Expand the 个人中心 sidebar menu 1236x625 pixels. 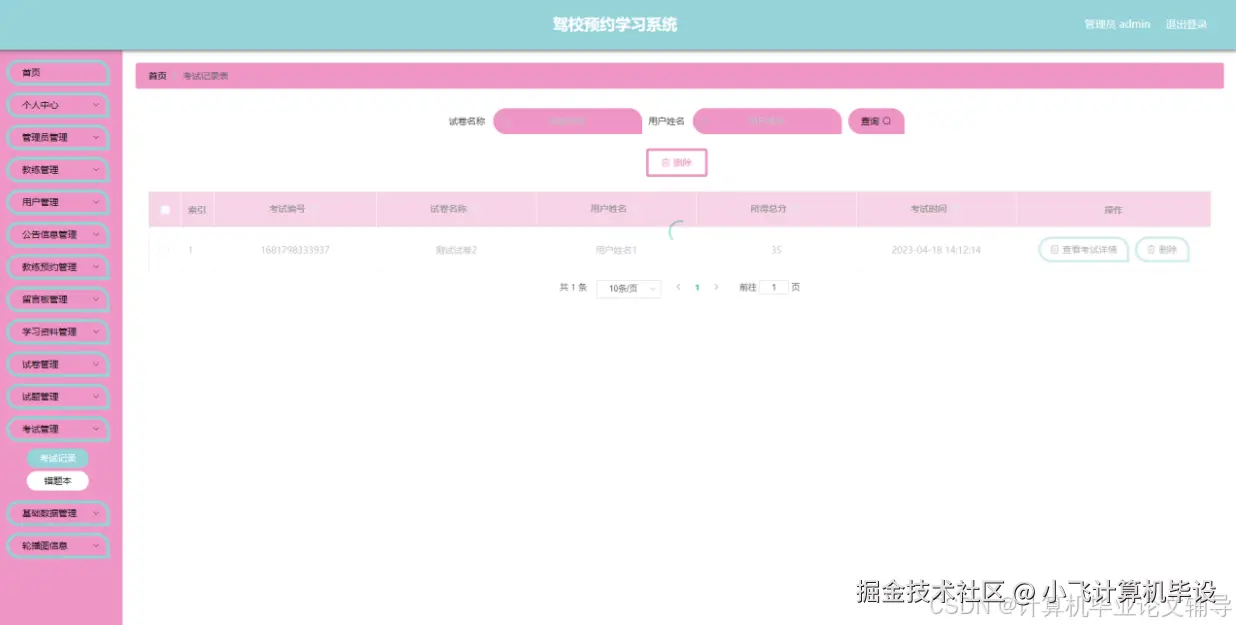[58, 105]
